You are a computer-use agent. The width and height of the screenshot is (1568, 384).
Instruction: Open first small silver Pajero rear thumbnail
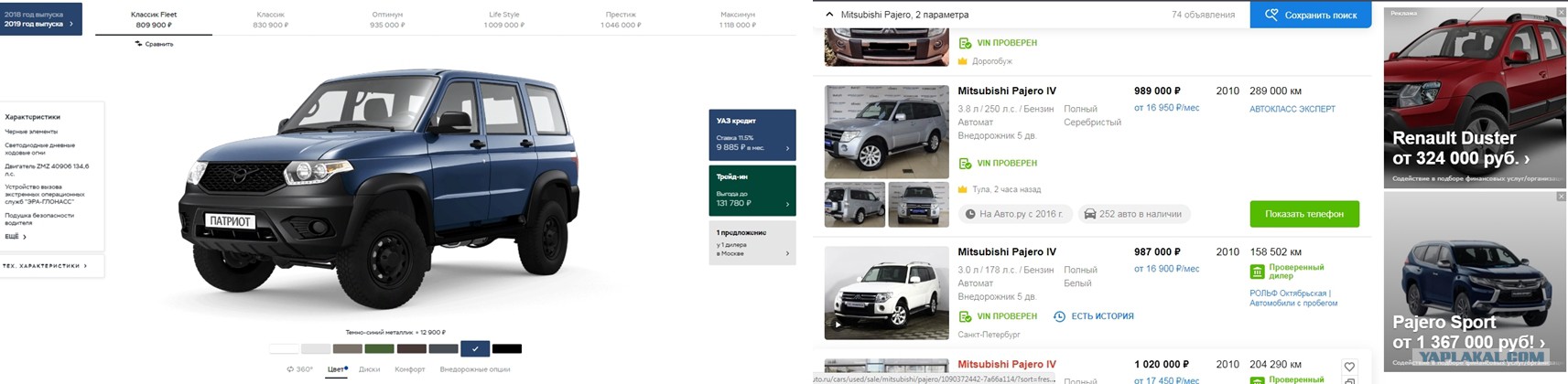click(855, 204)
